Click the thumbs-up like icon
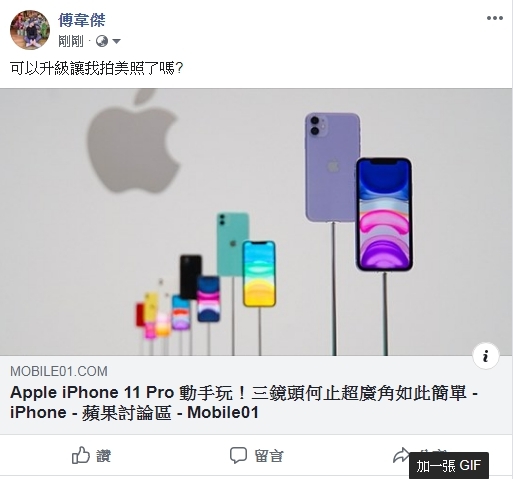 click(81, 455)
